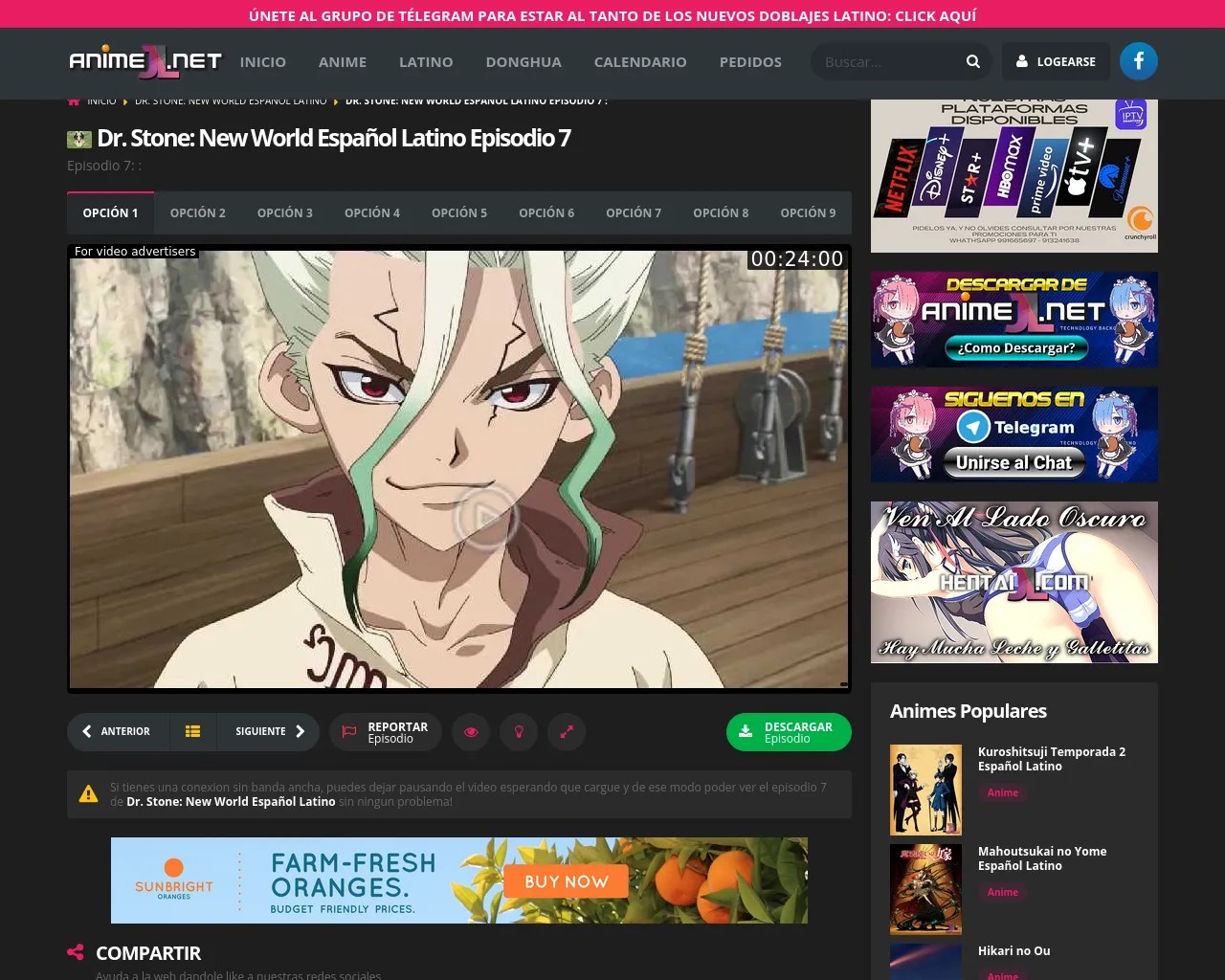This screenshot has width=1225, height=980.
Task: Click the AnimeJL.net site logo
Action: [145, 61]
